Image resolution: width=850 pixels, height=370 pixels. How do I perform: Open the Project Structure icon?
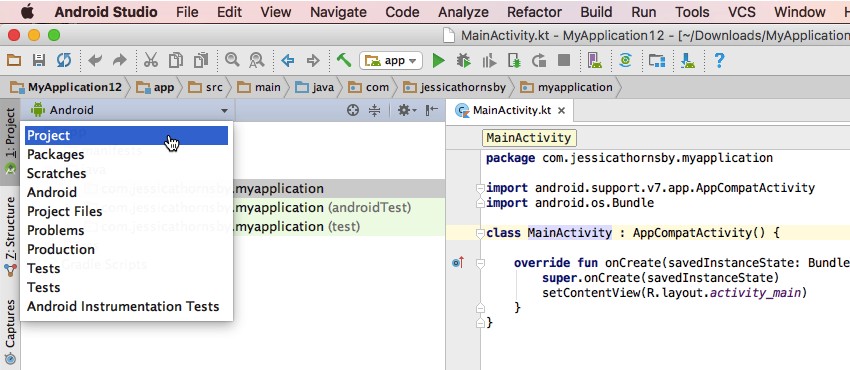click(x=657, y=60)
